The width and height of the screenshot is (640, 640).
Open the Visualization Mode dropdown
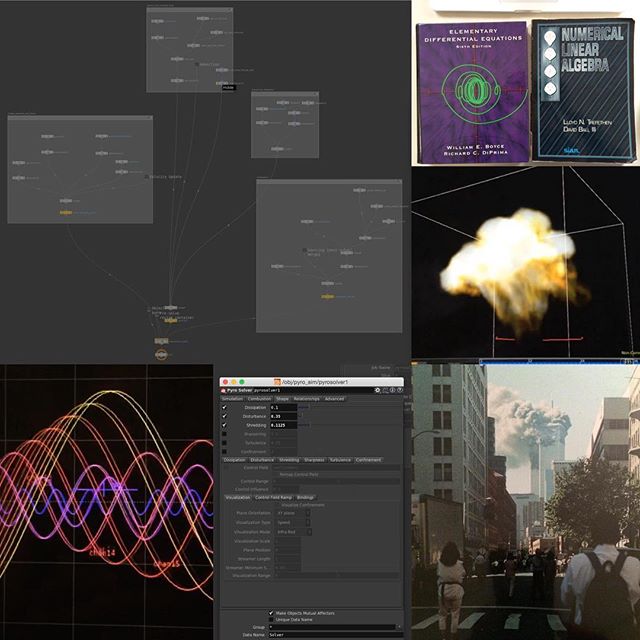click(309, 531)
